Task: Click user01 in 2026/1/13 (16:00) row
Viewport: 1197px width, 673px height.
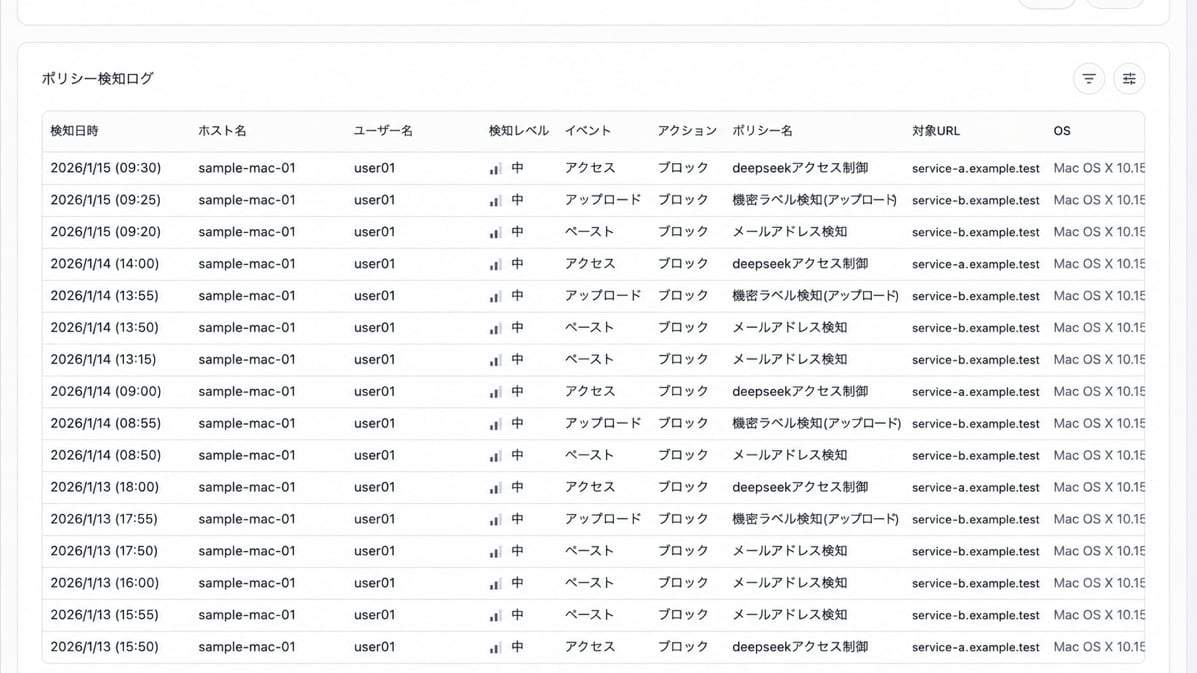Action: [374, 583]
